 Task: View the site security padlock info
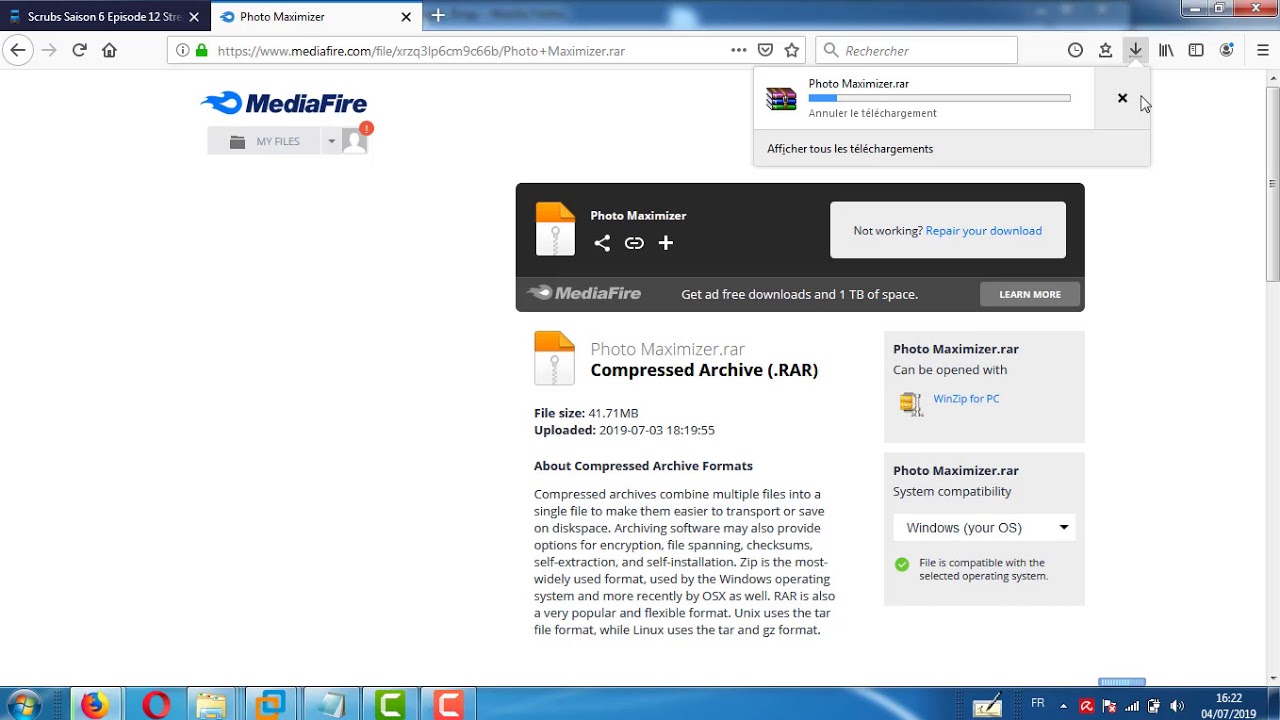coord(201,50)
